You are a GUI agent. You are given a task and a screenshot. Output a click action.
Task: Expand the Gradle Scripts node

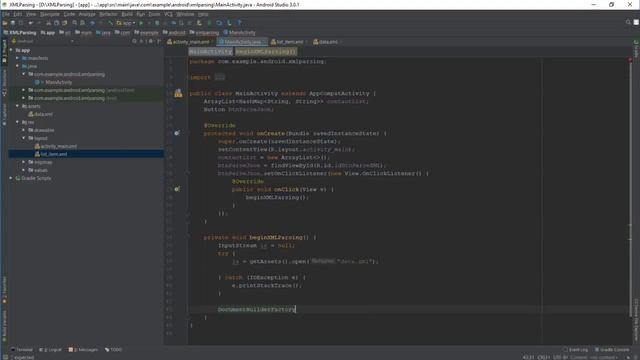11,178
